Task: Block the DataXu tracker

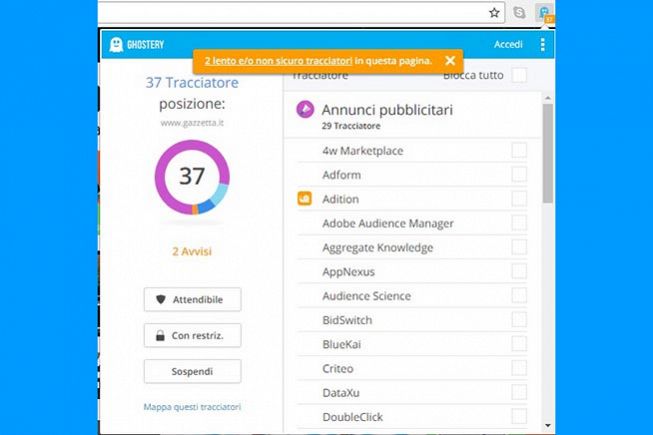Action: click(519, 392)
